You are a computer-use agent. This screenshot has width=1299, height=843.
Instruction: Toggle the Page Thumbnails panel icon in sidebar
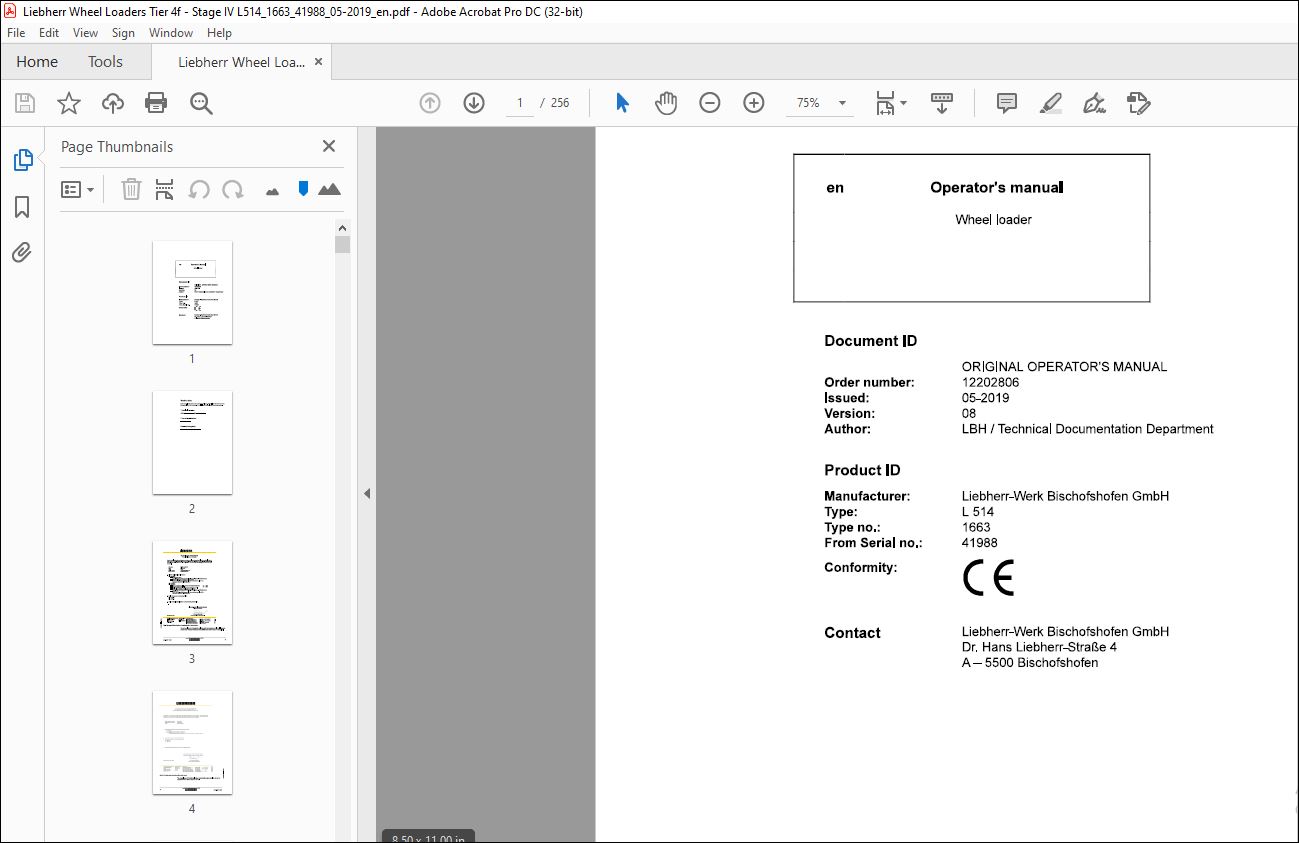[22, 160]
